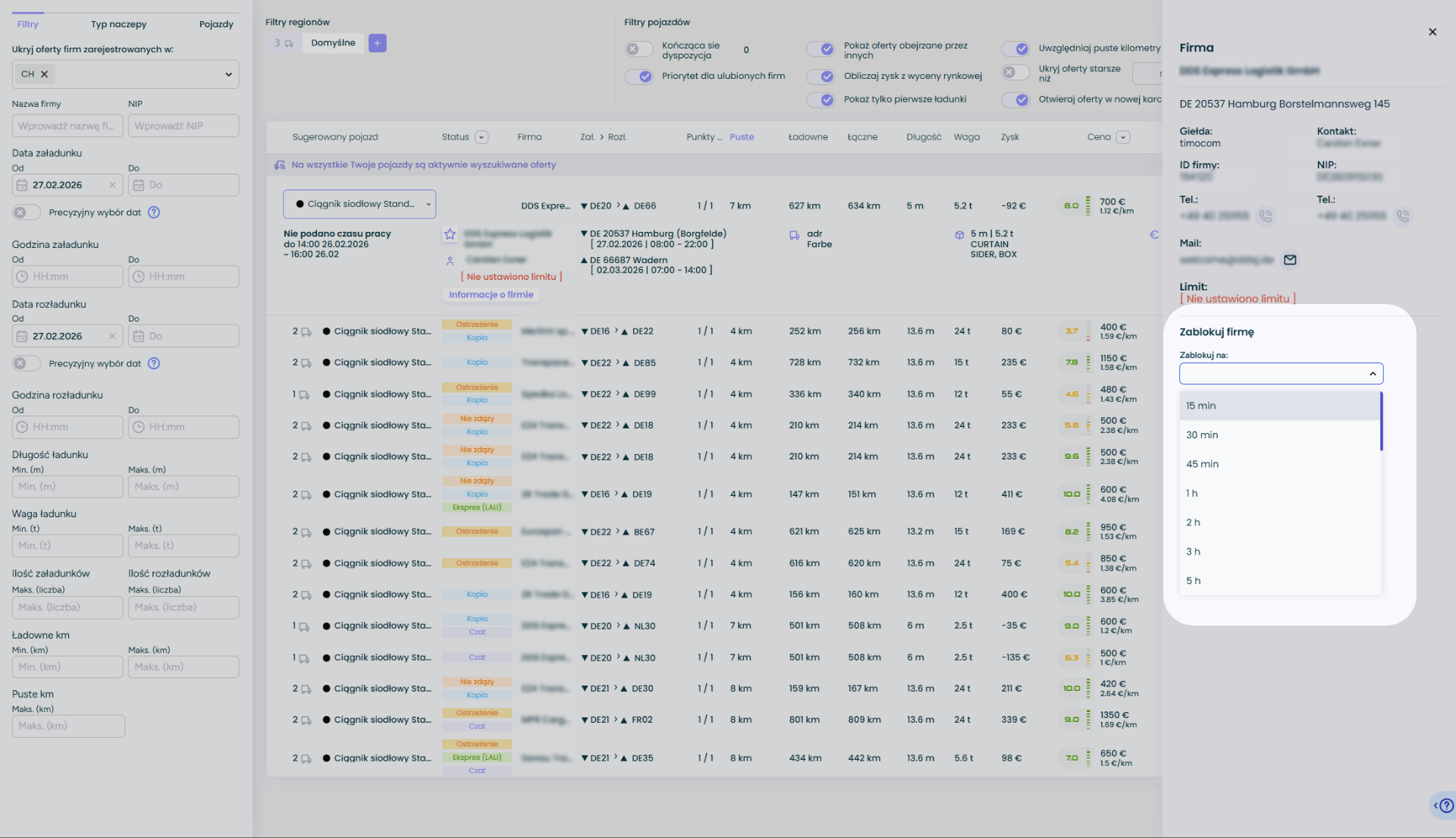The image size is (1456, 838).
Task: Click the first phone call icon under Tel.
Action: [1266, 216]
